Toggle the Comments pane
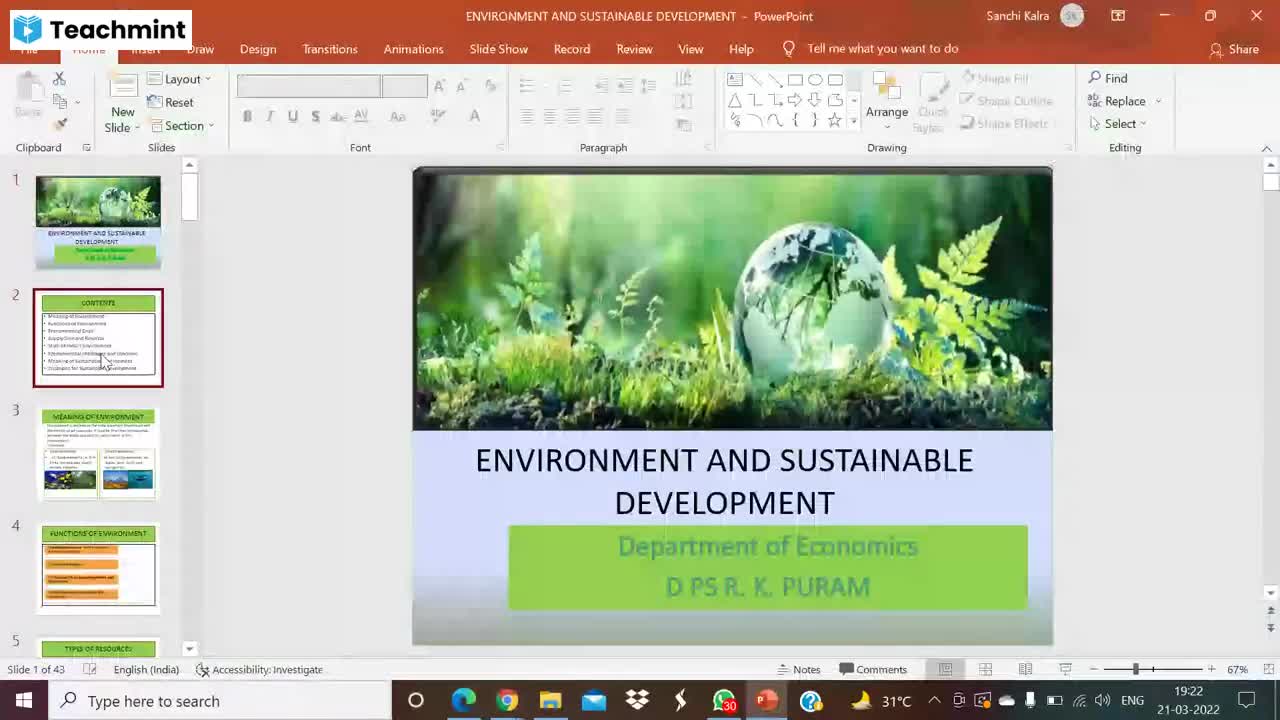 tap(873, 669)
